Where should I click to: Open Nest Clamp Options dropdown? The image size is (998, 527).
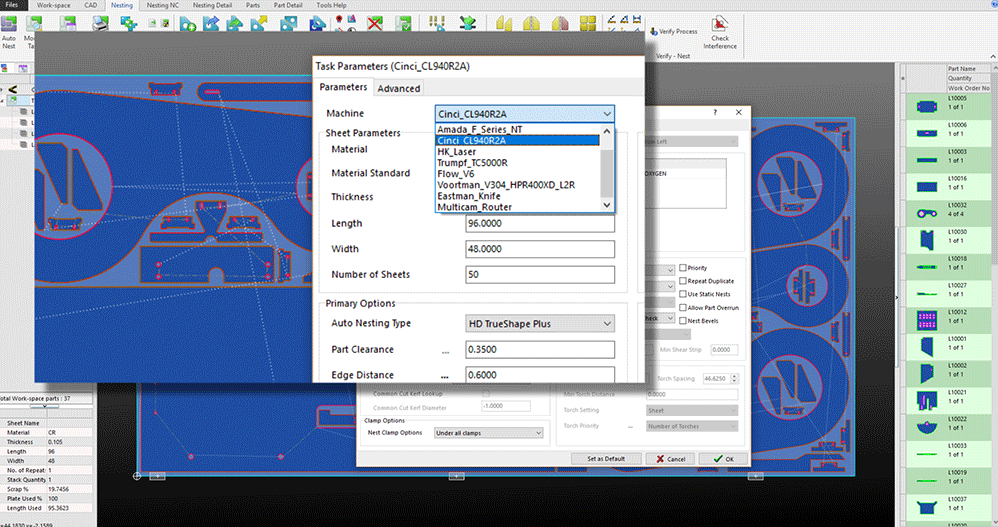click(x=488, y=433)
